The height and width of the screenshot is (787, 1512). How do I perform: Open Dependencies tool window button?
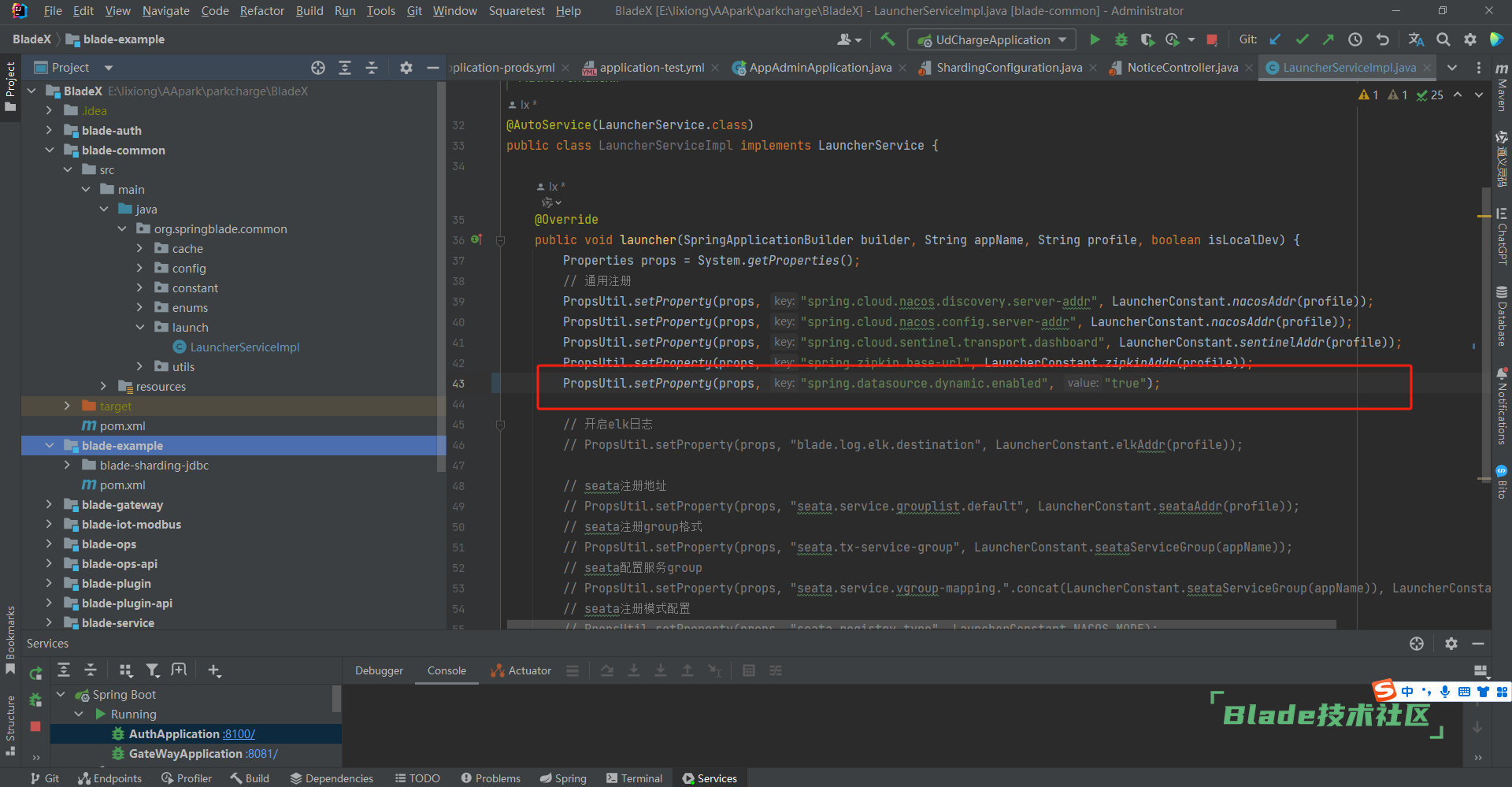pos(332,778)
